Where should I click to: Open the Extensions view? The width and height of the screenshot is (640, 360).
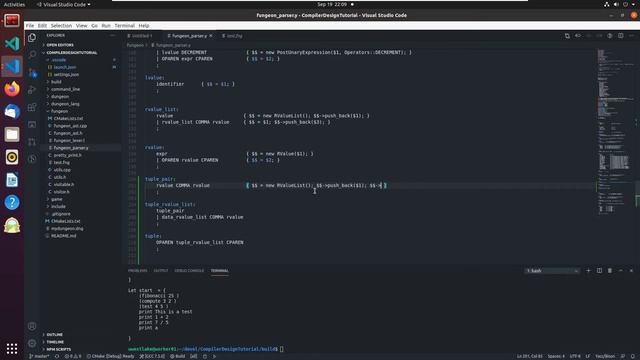32,107
